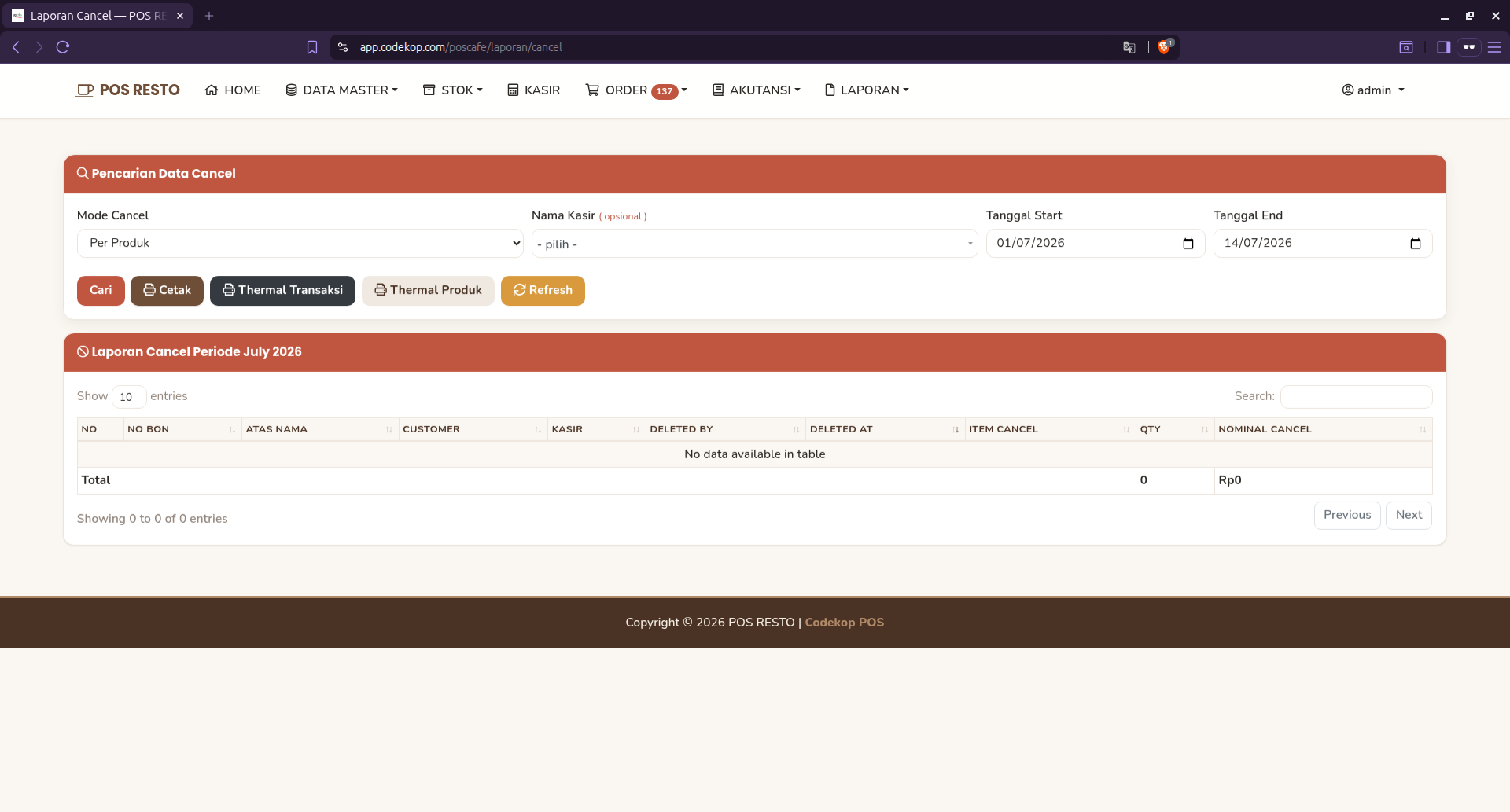The width and height of the screenshot is (1510, 812).
Task: Open site information icon in address bar
Action: [343, 47]
